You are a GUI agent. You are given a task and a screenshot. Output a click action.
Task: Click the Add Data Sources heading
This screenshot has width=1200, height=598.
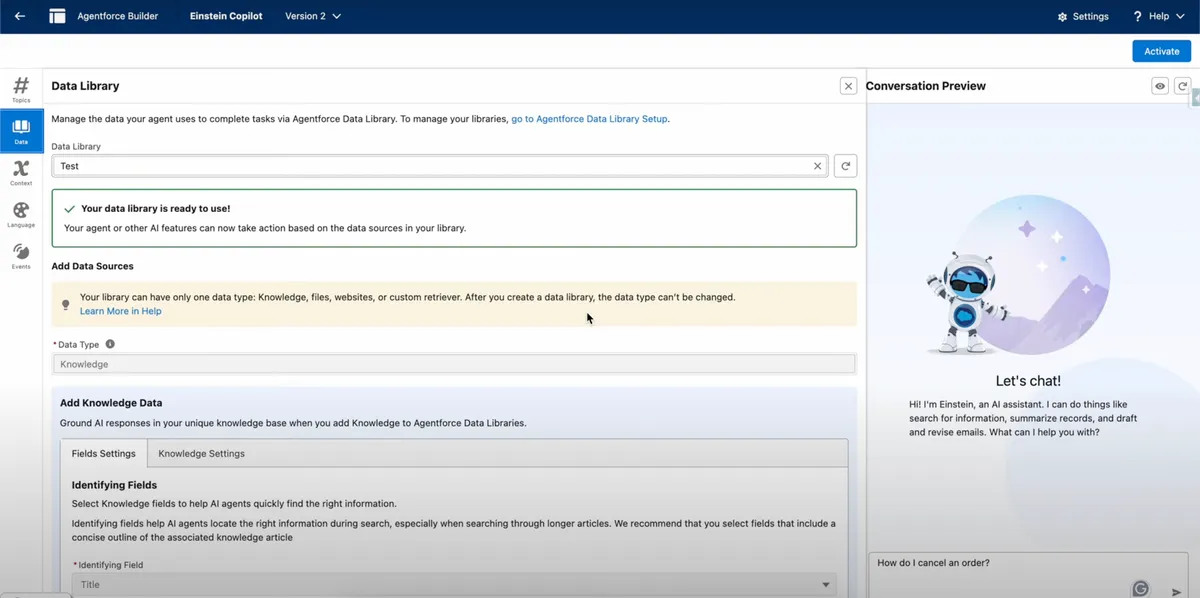pos(92,266)
